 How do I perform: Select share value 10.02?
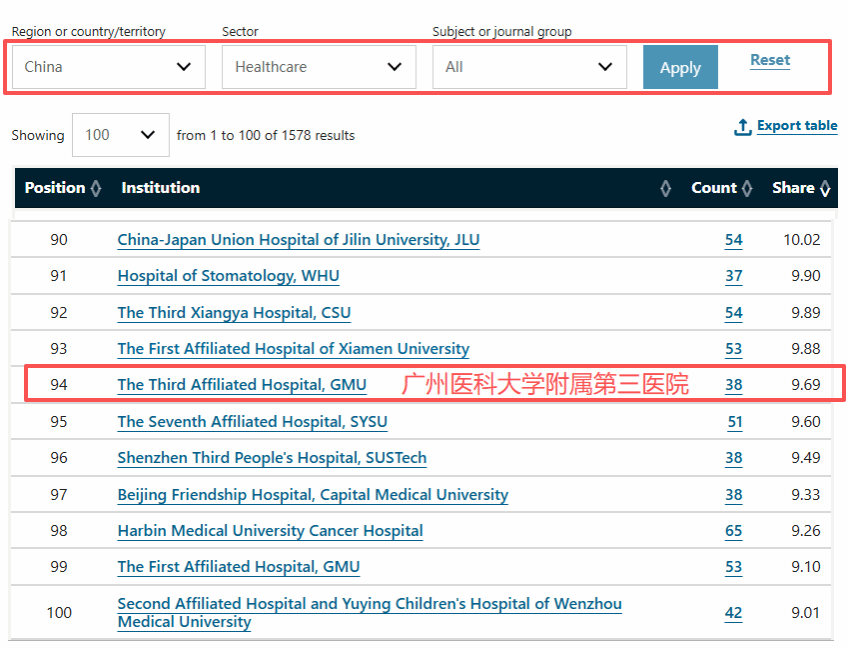[x=802, y=240]
